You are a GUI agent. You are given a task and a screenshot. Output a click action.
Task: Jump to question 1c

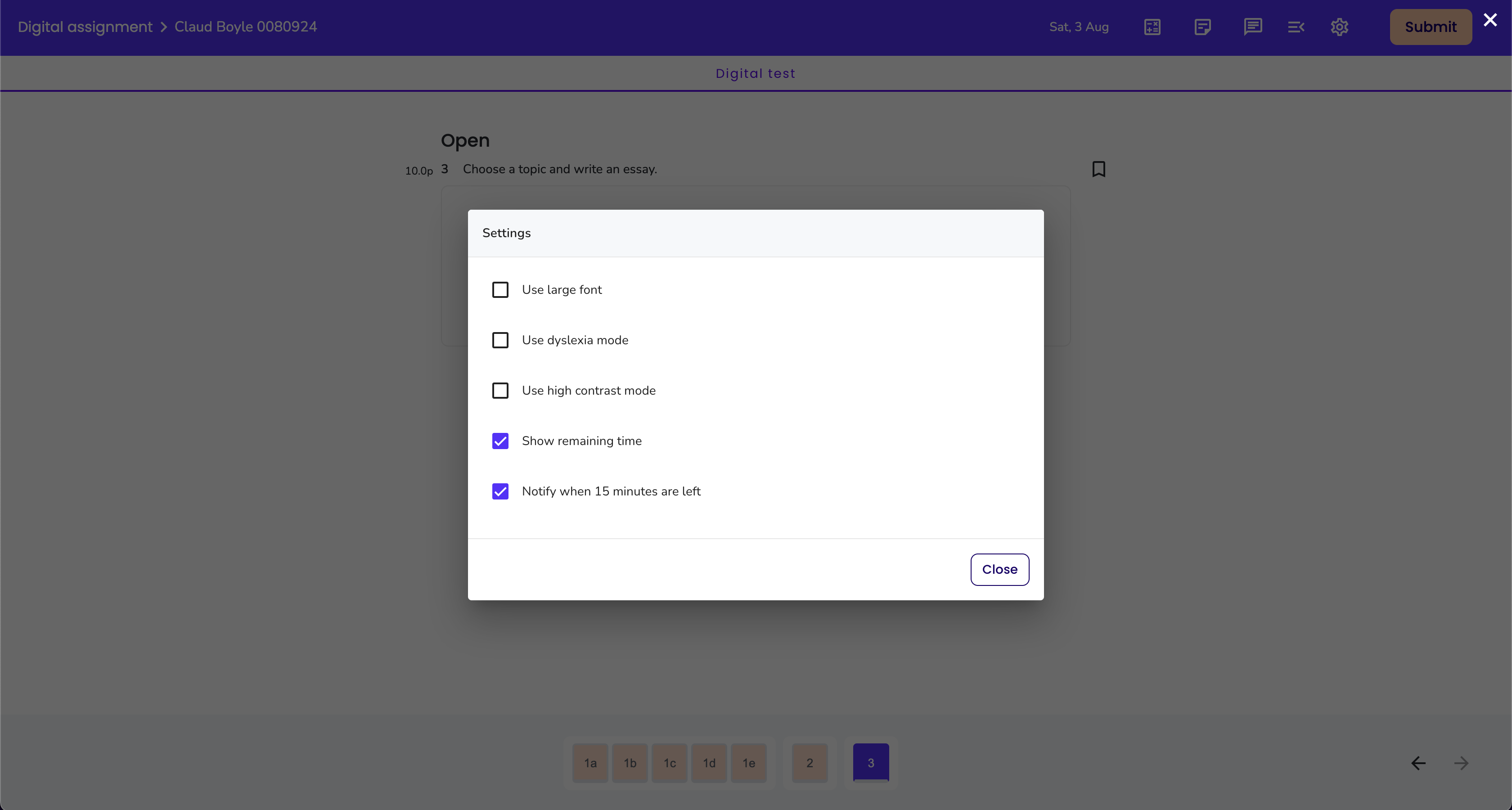tap(670, 763)
